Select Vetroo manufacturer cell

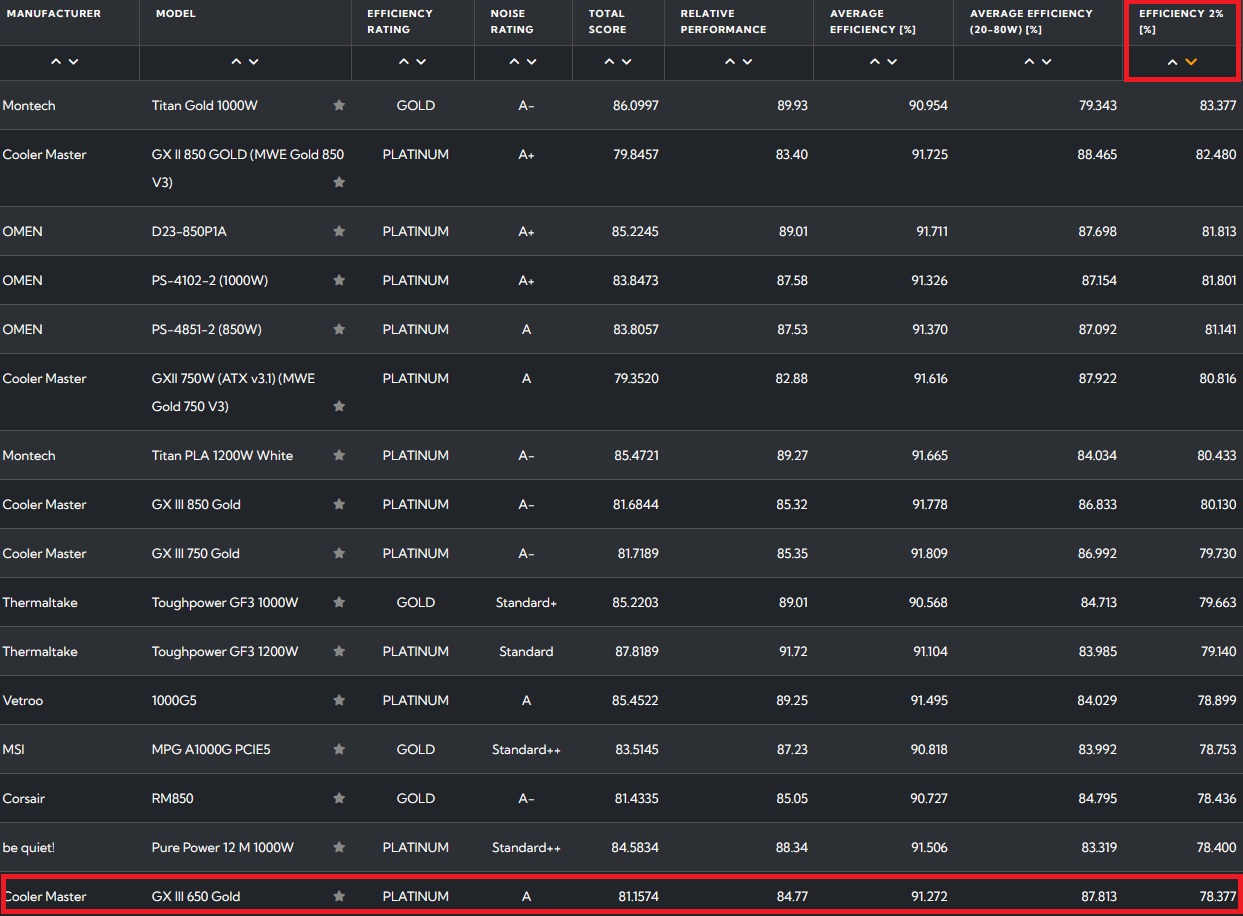click(23, 700)
